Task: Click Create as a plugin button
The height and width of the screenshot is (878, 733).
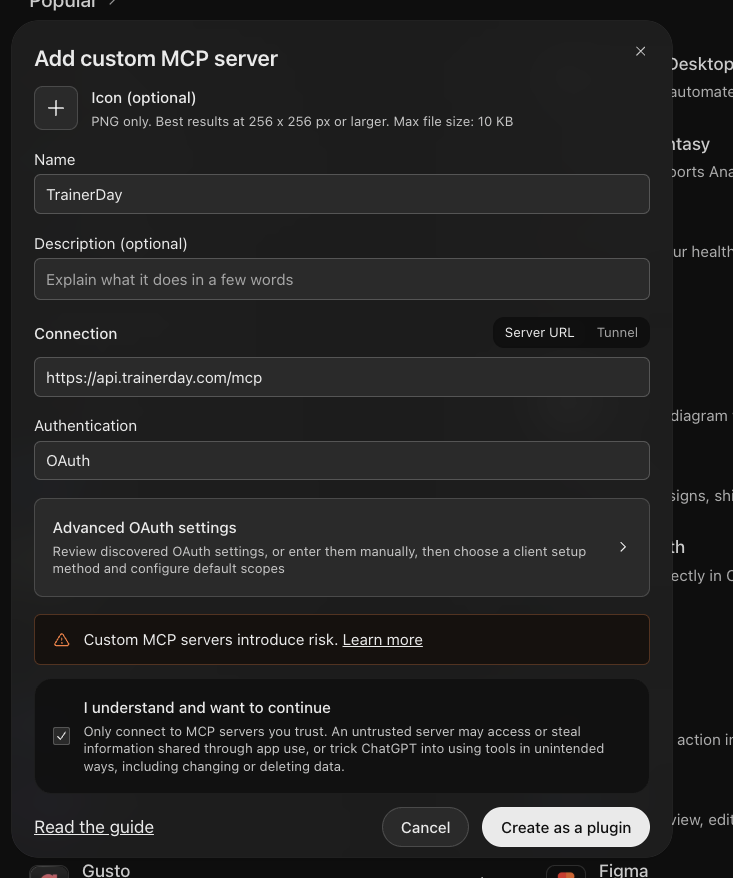Action: [566, 827]
